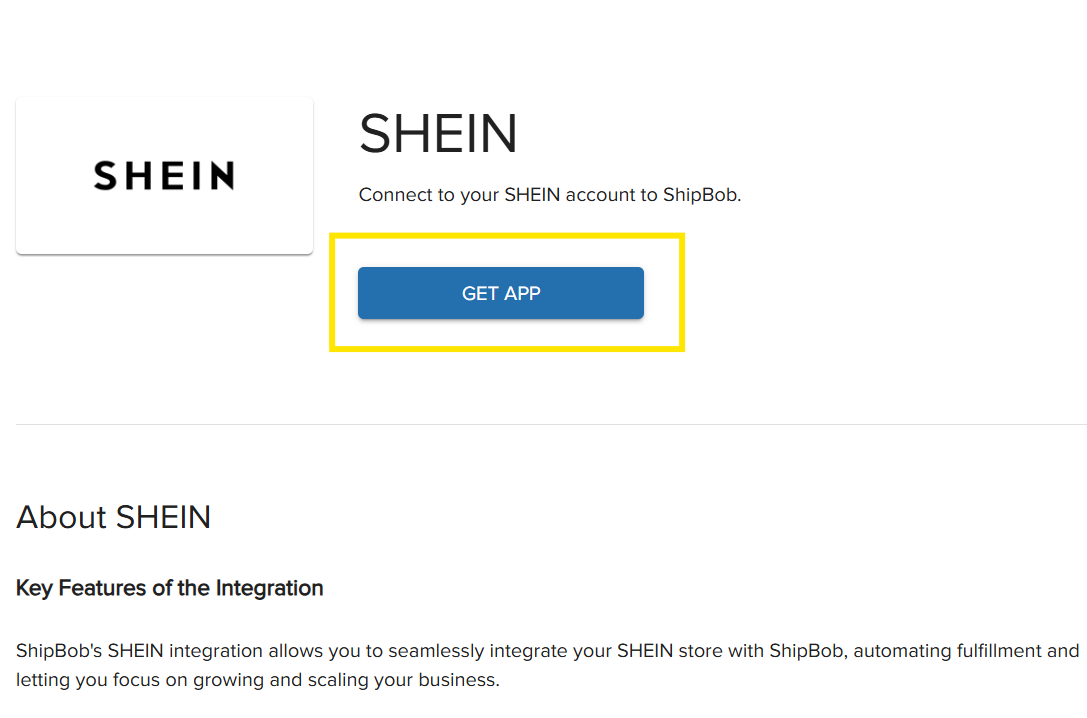Screen dimensions: 1087x718
Task: Click the SHEIN wordmark inside the white card
Action: click(163, 175)
